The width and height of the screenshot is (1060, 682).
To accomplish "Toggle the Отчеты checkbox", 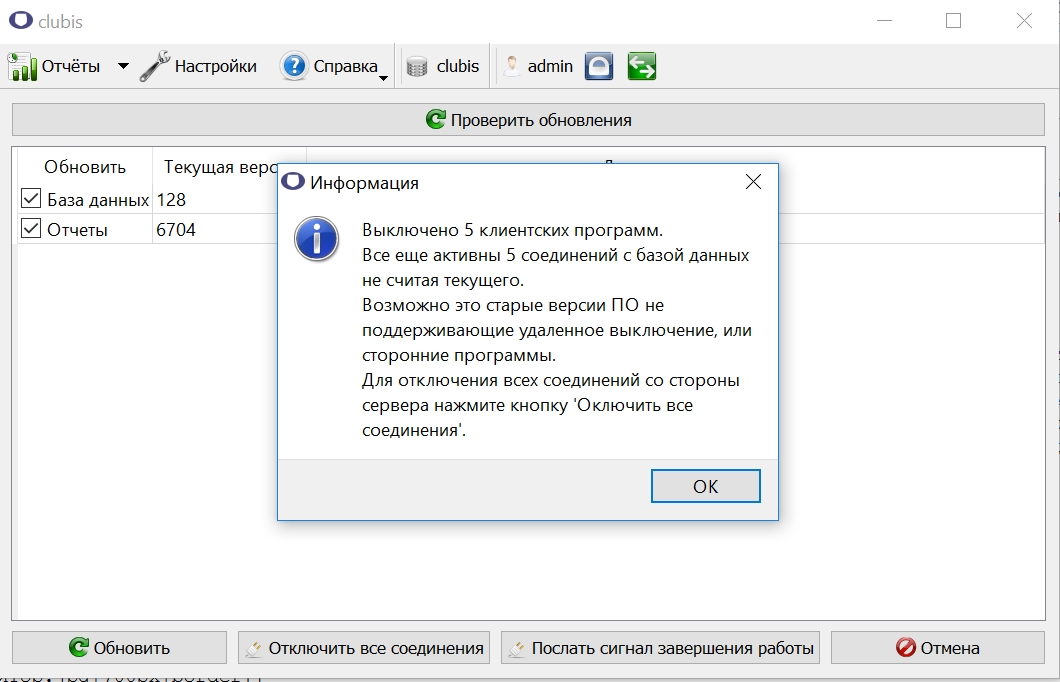I will coord(31,228).
